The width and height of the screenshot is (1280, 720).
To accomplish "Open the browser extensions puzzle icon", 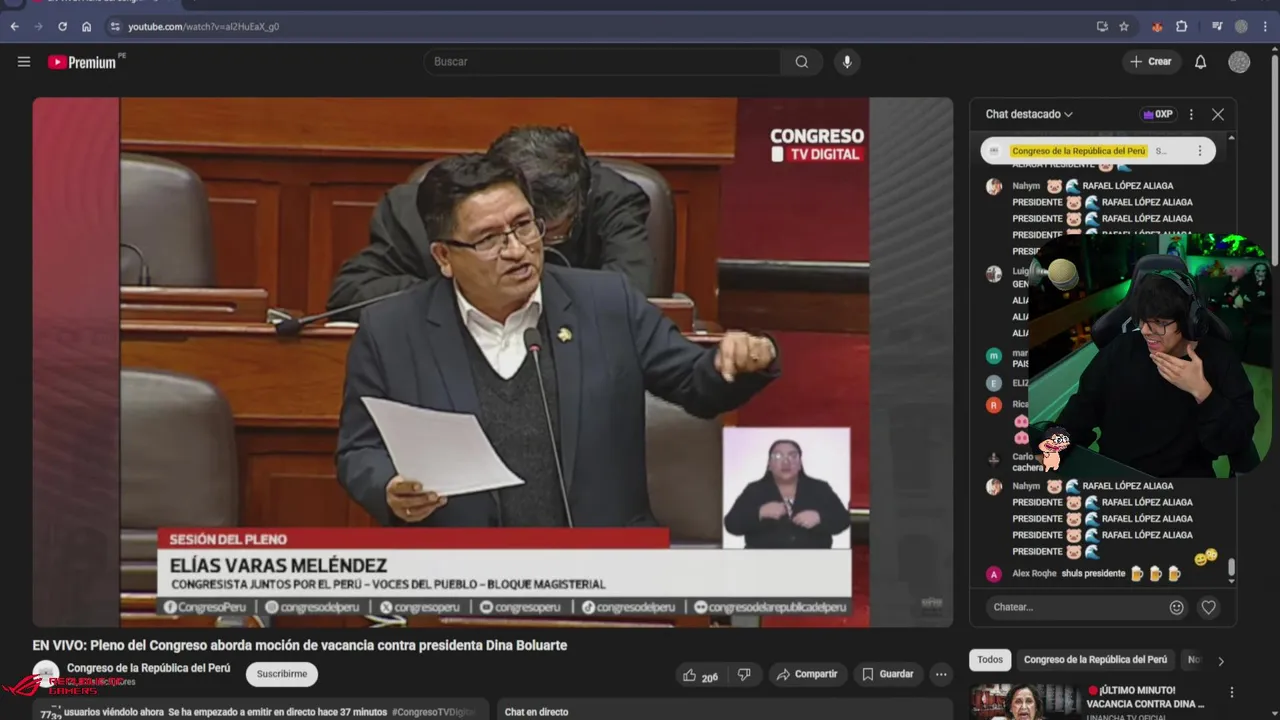I will pyautogui.click(x=1181, y=27).
